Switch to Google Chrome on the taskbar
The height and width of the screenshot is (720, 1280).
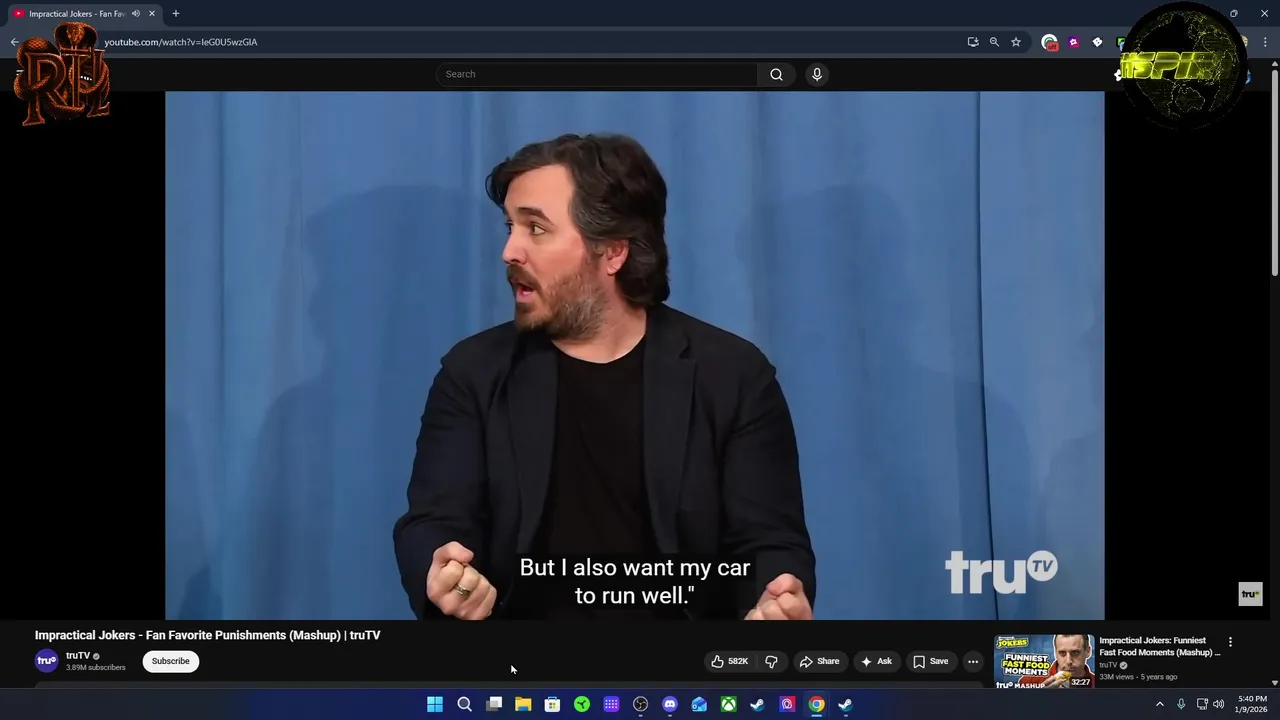817,705
